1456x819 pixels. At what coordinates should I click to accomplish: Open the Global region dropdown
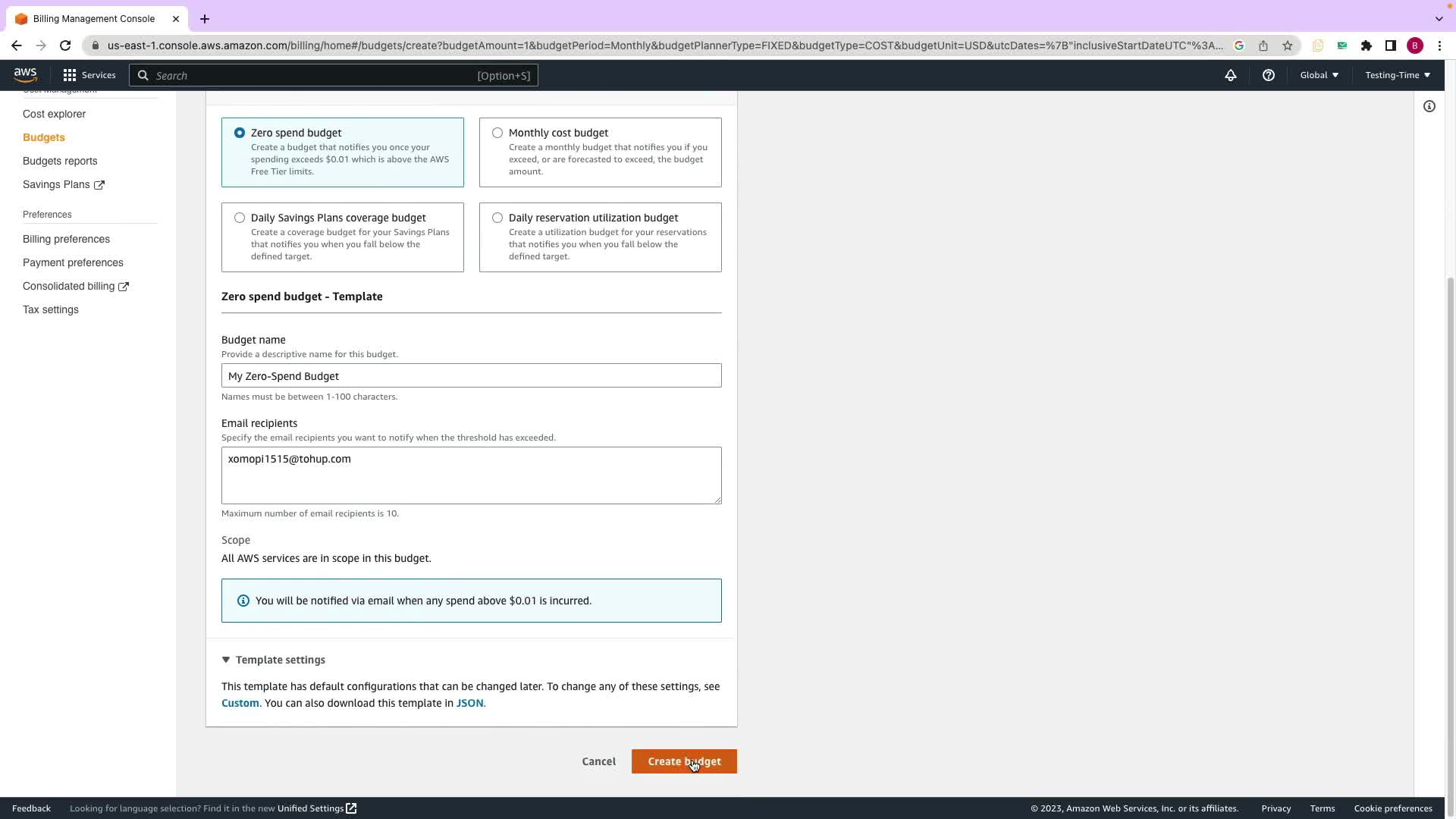coord(1319,75)
